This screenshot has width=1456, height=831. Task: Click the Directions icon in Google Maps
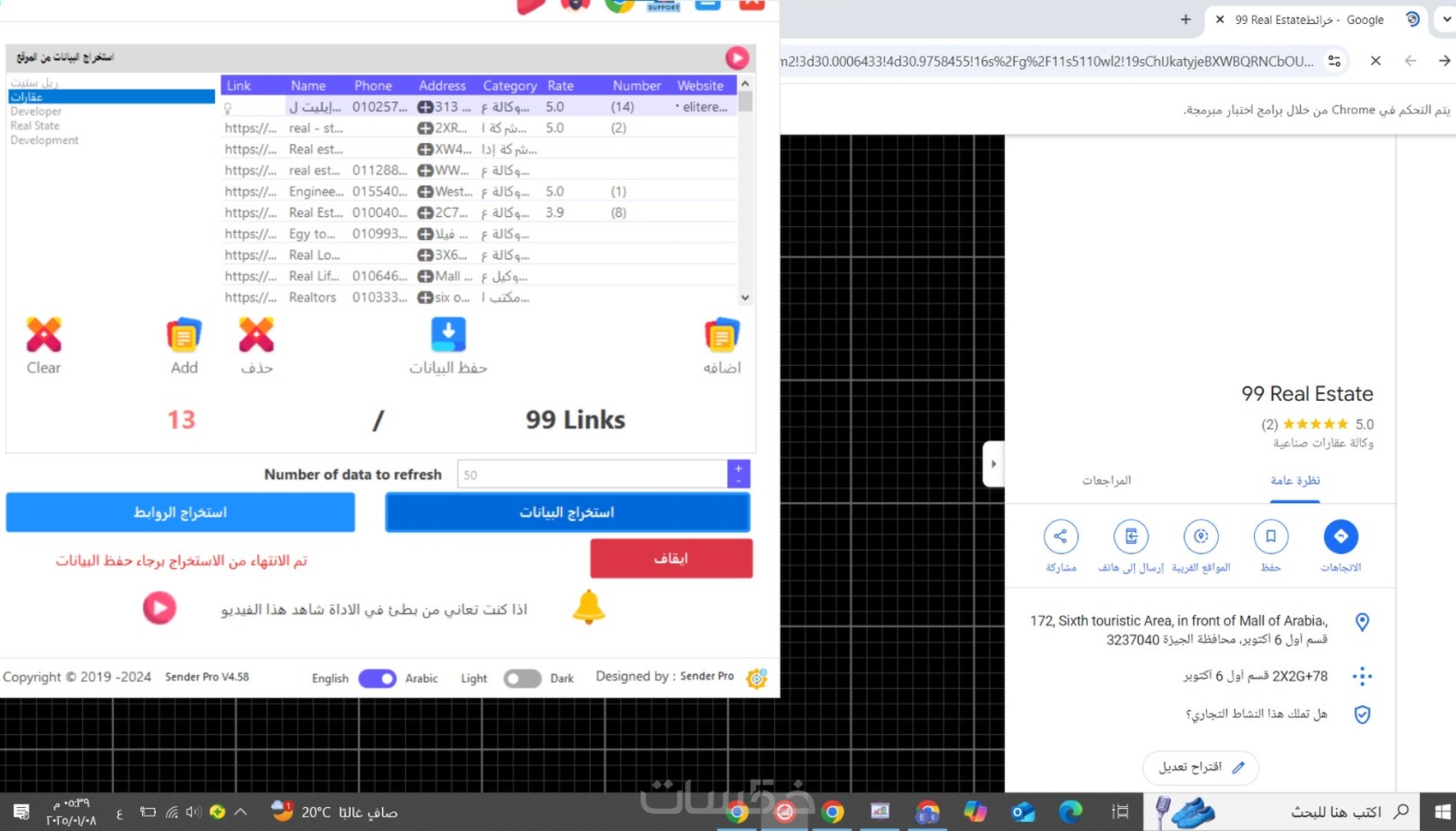click(1340, 536)
